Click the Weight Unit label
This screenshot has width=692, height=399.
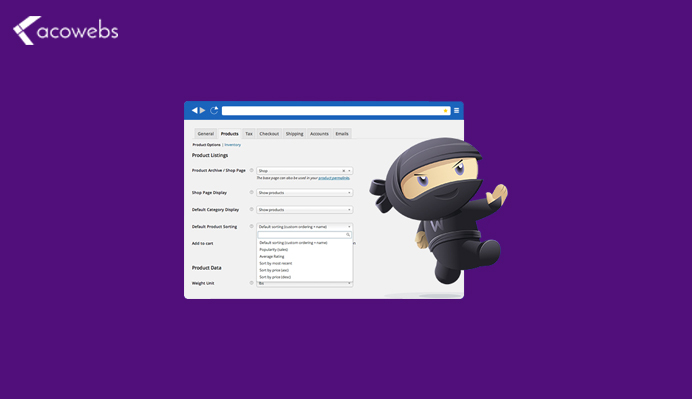pyautogui.click(x=203, y=283)
